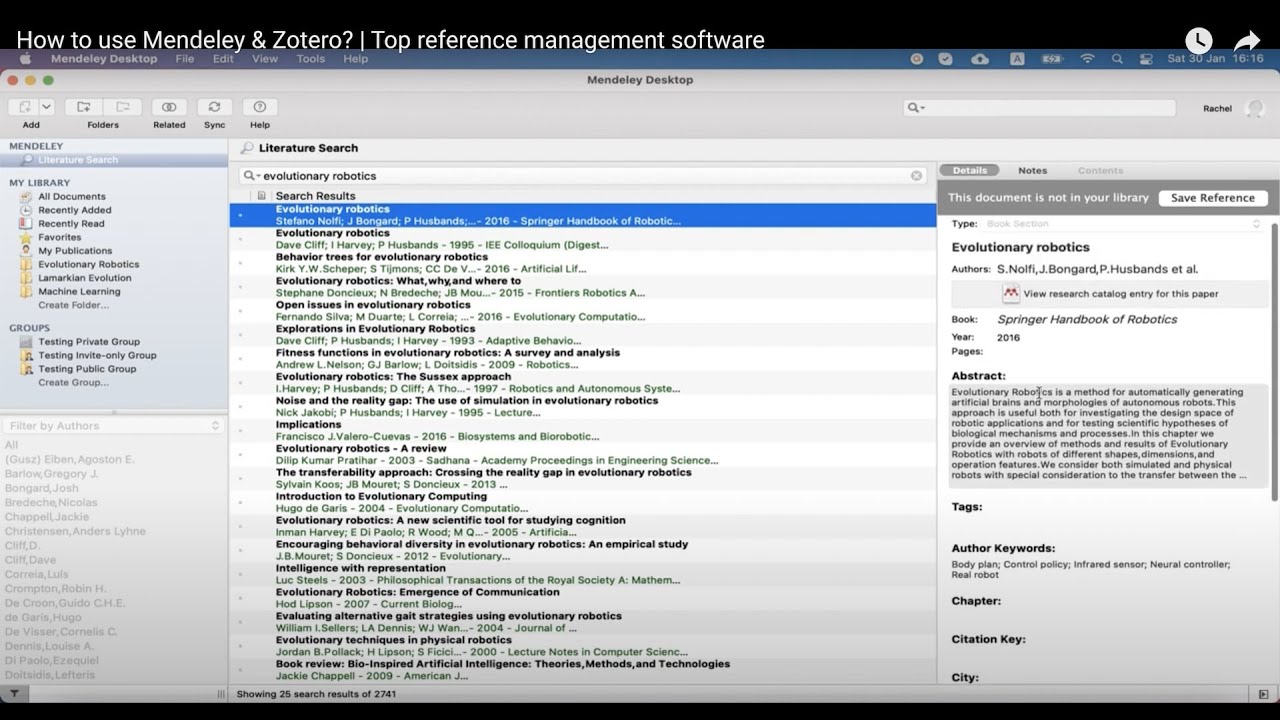Click the Create Group... link
The image size is (1280, 720).
point(73,382)
